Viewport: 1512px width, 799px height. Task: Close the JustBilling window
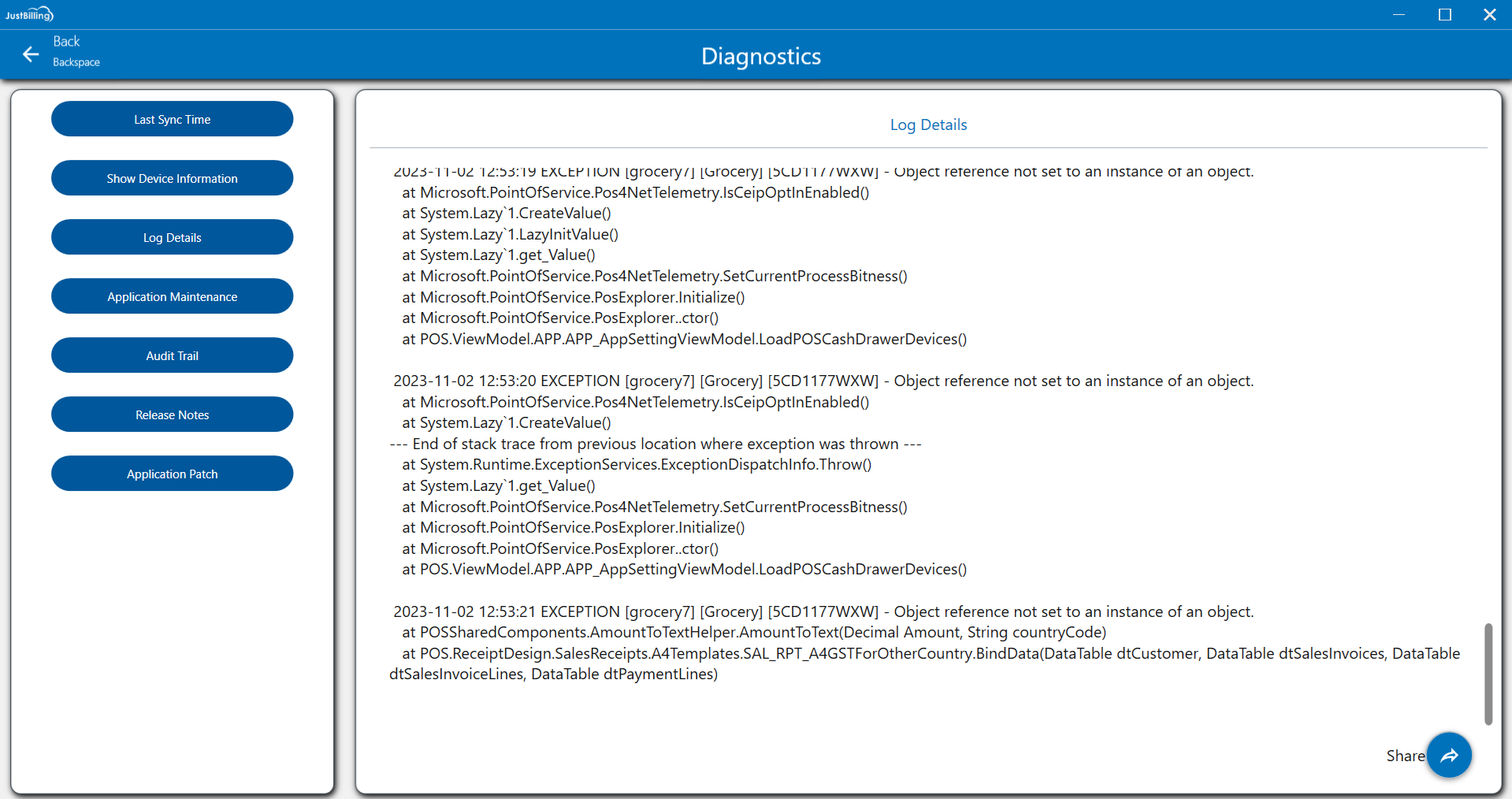pos(1489,14)
